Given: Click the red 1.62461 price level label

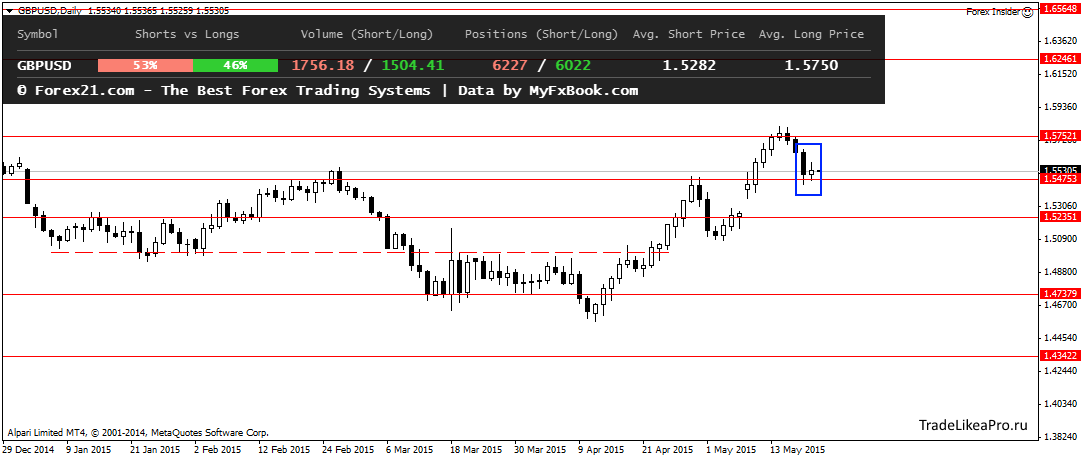Looking at the screenshot, I should 1060,59.
